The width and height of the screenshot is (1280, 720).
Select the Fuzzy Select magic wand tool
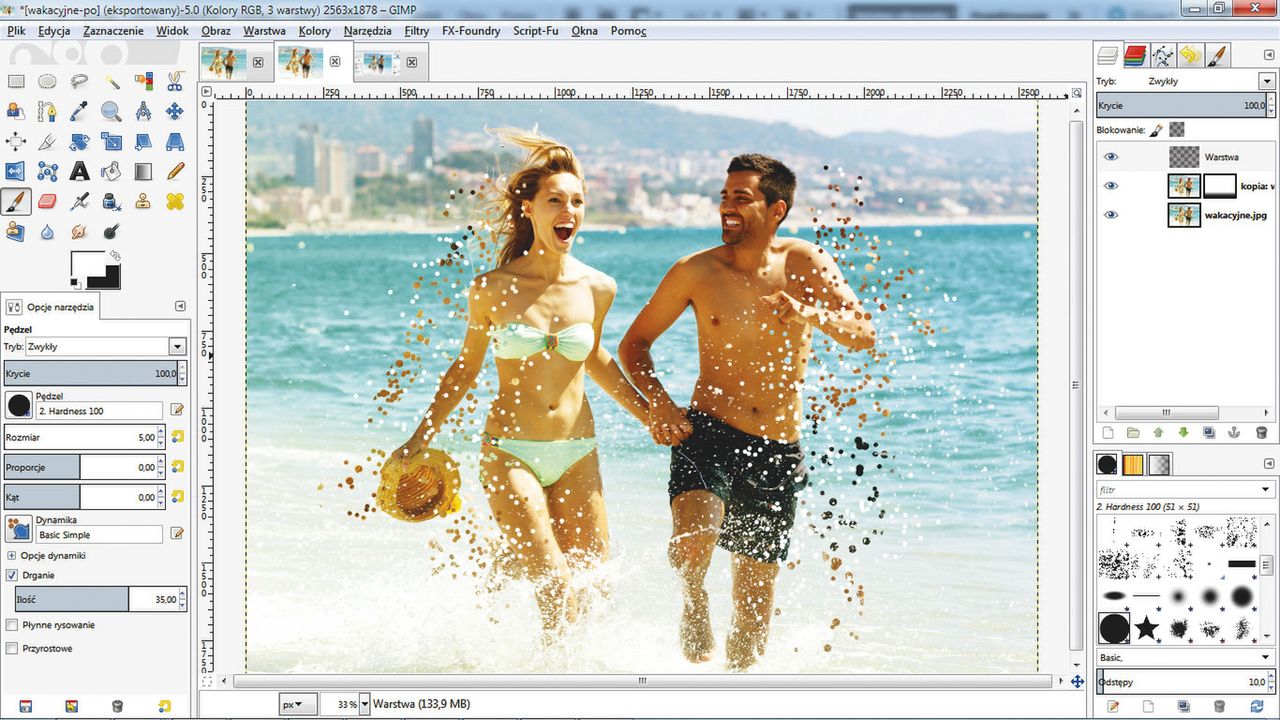112,81
